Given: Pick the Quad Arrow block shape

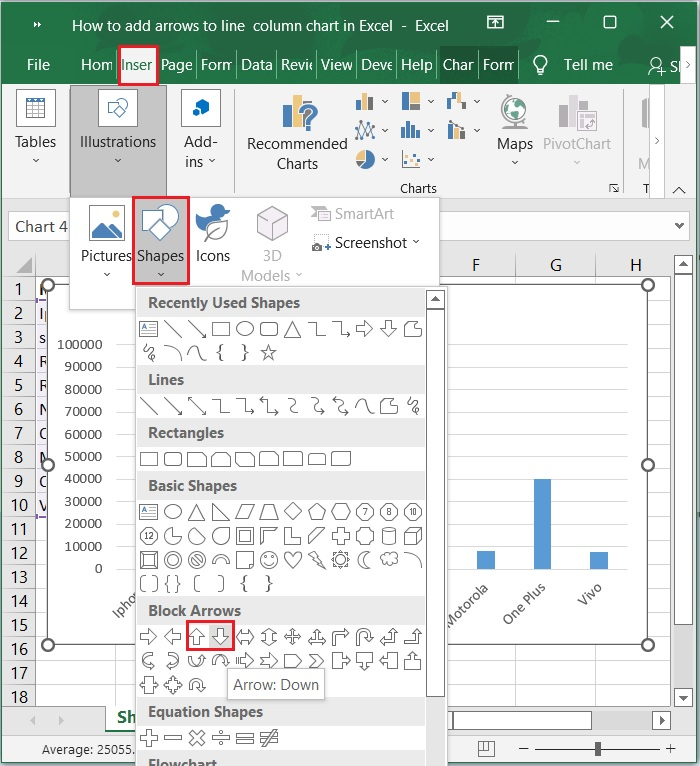Looking at the screenshot, I should (293, 637).
